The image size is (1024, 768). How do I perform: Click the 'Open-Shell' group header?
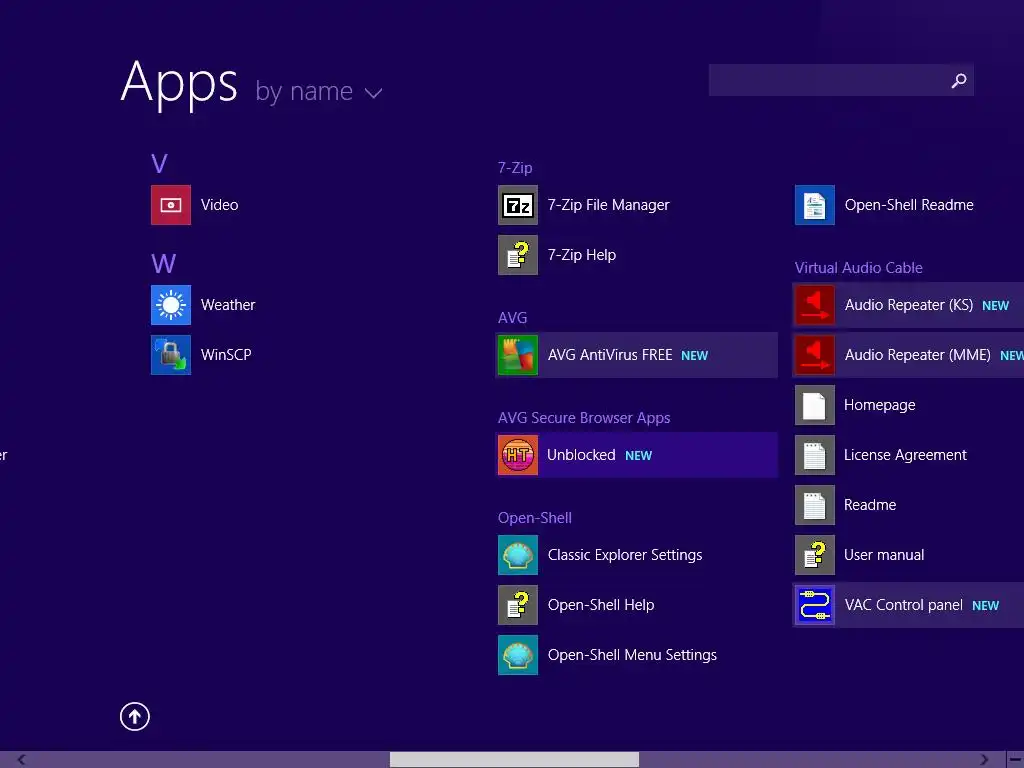535,518
